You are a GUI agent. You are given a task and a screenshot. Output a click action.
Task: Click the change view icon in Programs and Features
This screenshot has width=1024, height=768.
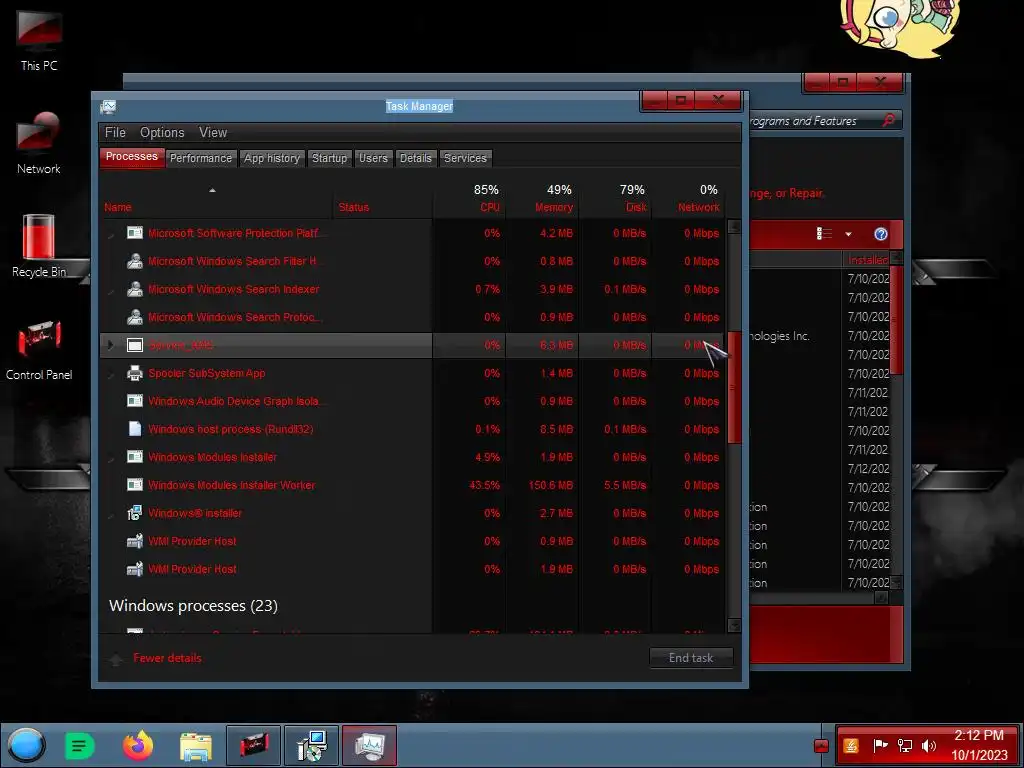tap(824, 234)
